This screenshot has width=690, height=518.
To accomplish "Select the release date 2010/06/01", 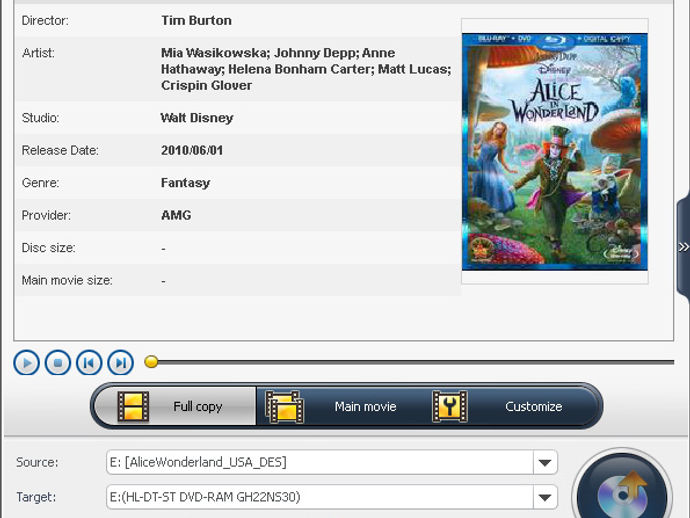I will pos(192,151).
